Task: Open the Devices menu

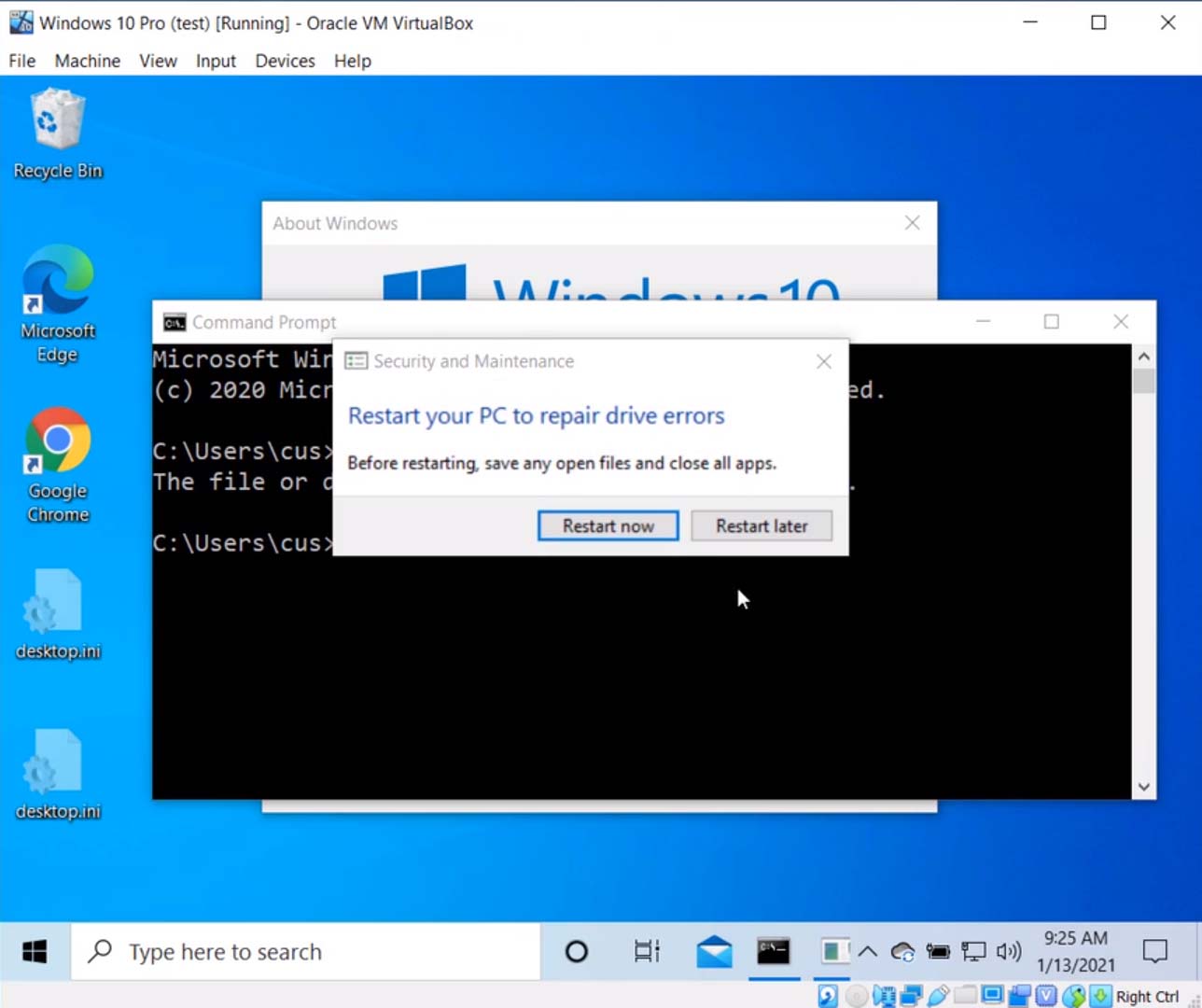Action: (x=286, y=61)
